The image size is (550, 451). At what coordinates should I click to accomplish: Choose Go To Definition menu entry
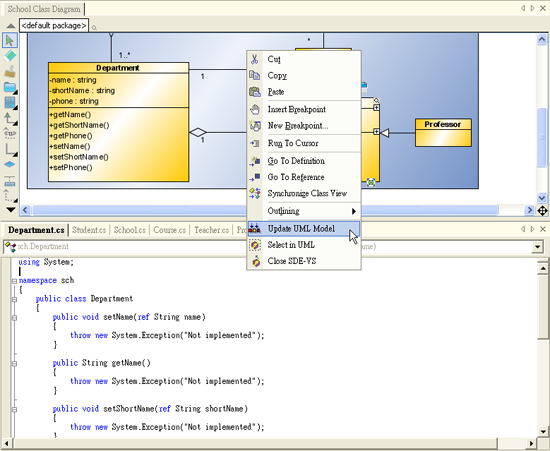304,161
